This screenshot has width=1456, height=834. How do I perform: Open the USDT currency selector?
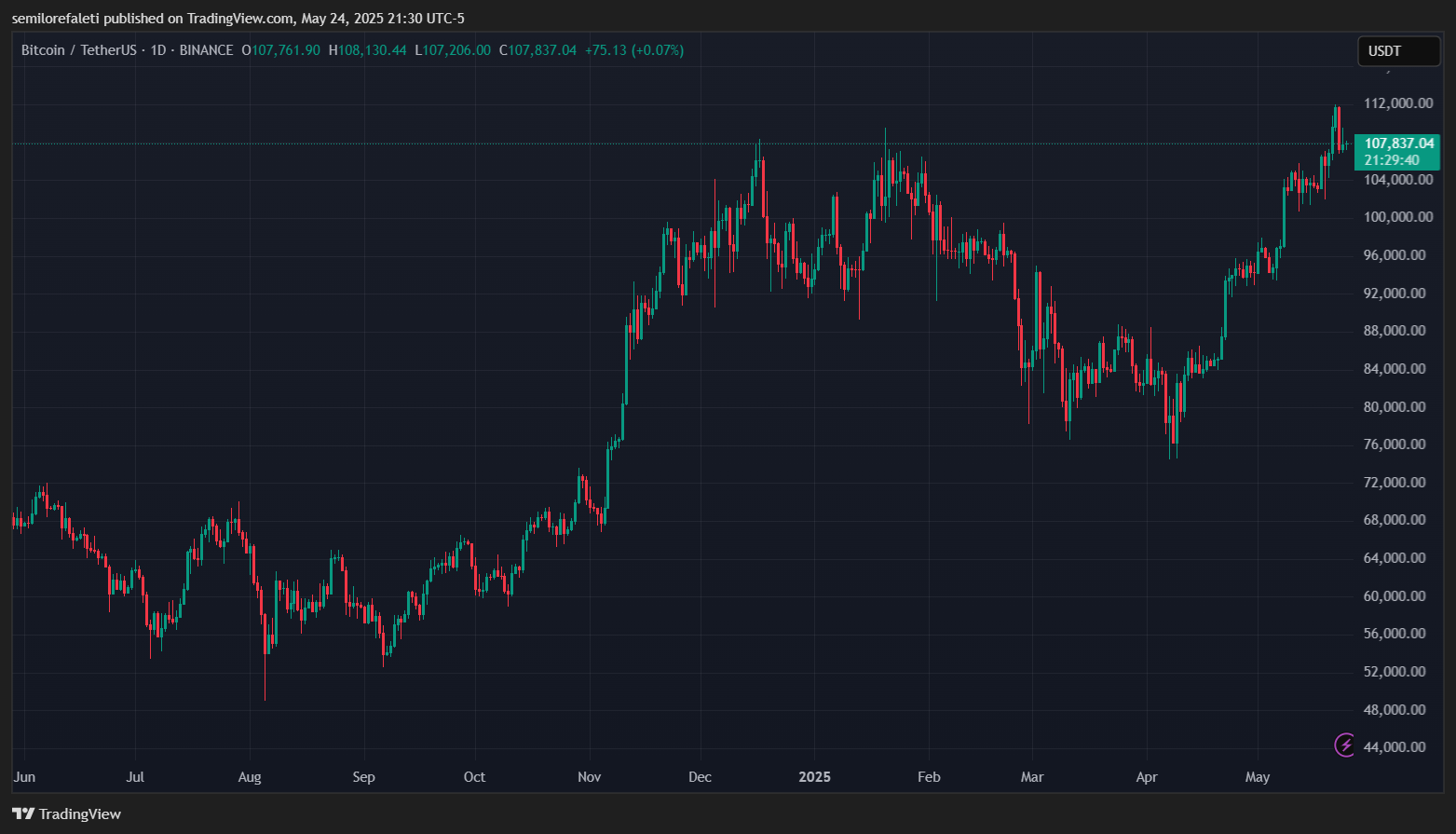pos(1397,51)
